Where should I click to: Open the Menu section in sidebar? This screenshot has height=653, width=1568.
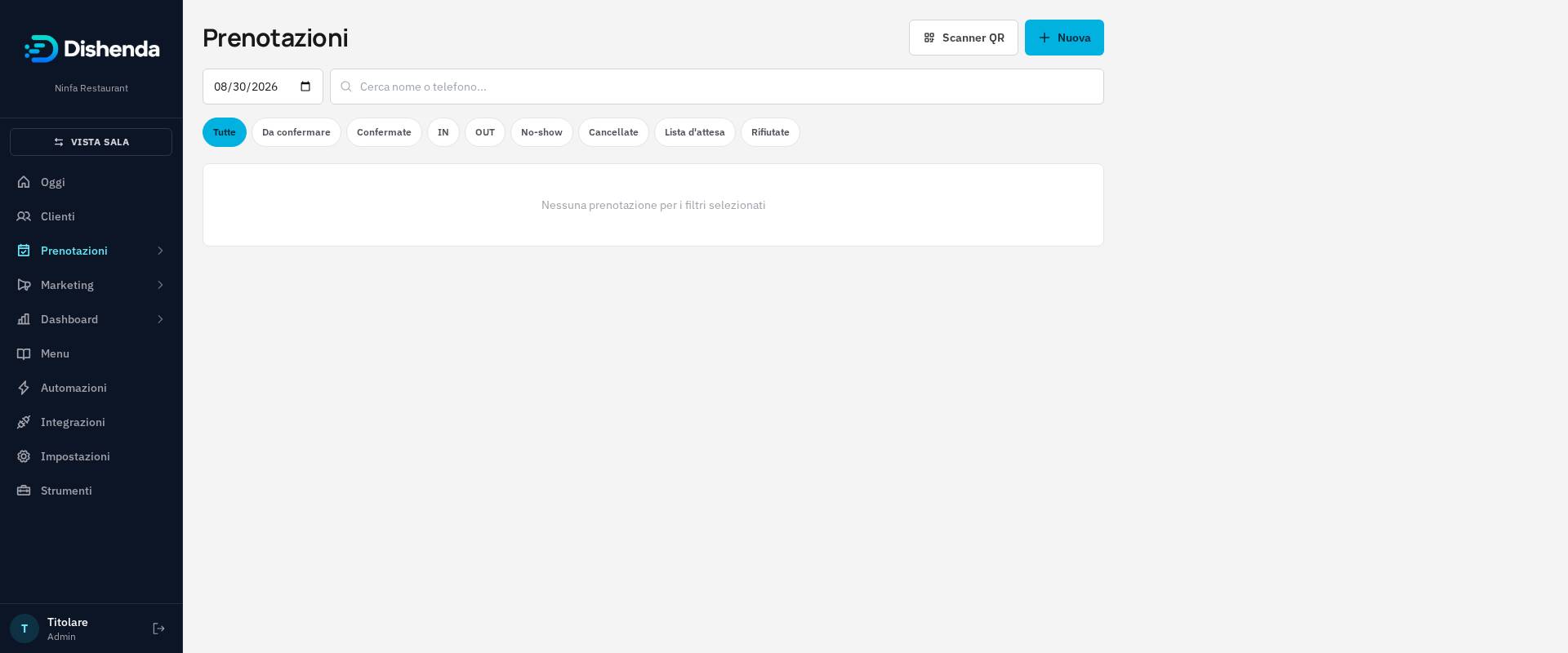[91, 353]
